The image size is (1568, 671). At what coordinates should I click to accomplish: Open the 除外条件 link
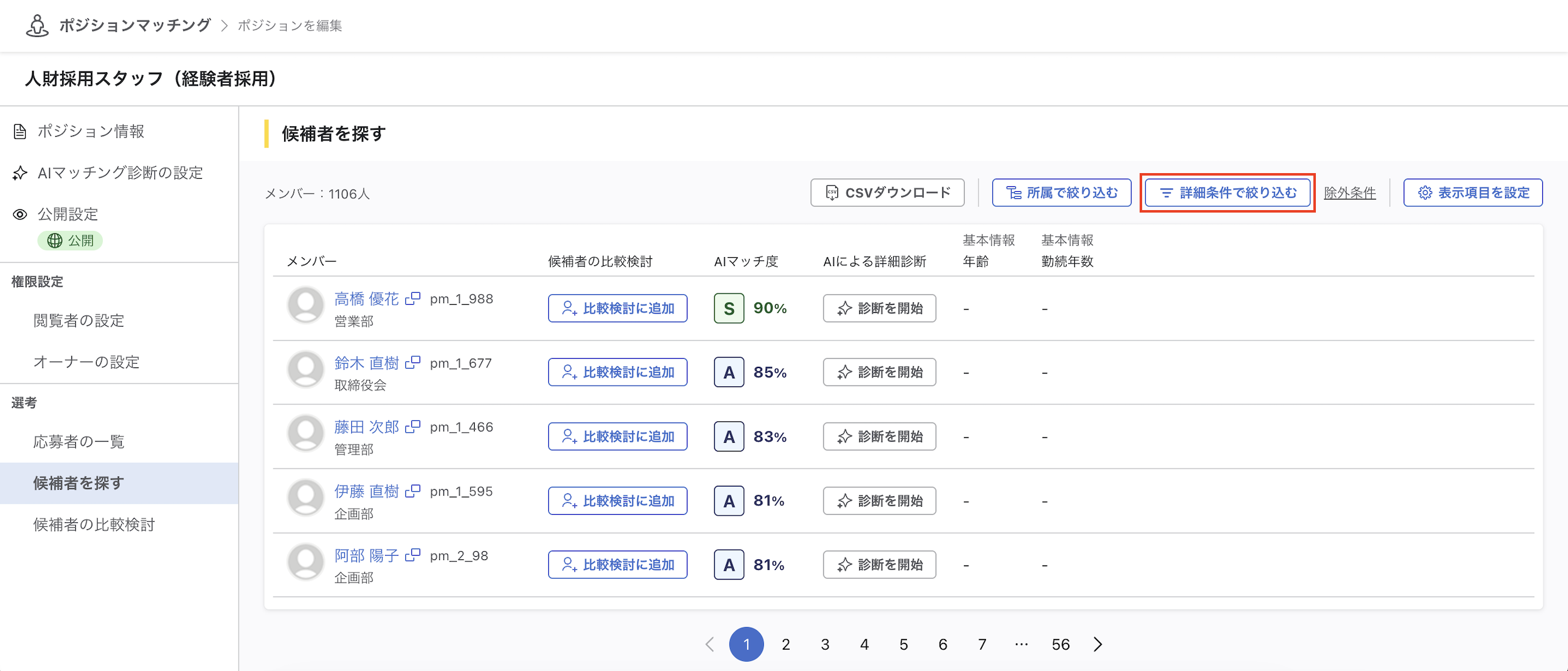(1350, 193)
